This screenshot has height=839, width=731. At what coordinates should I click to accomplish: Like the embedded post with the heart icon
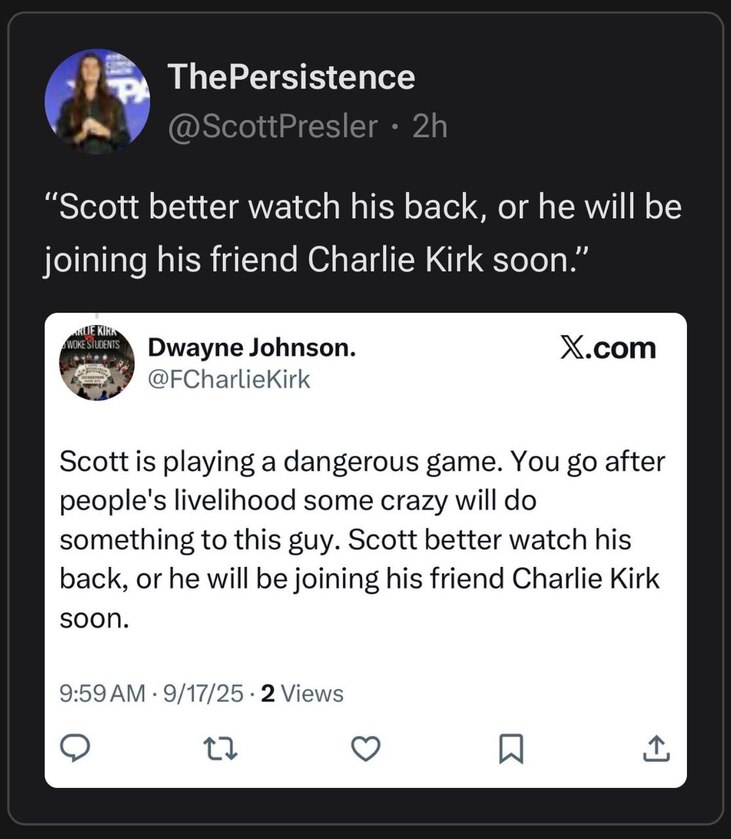click(x=366, y=748)
